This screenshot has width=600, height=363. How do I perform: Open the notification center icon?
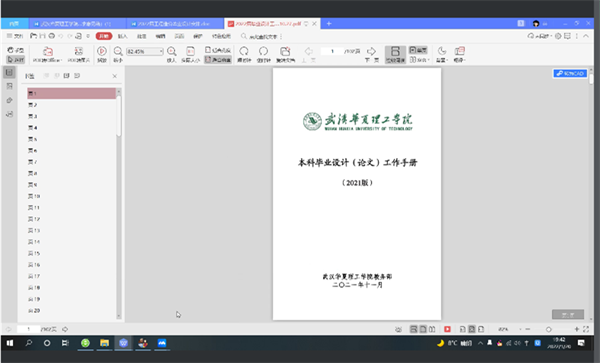click(x=581, y=343)
